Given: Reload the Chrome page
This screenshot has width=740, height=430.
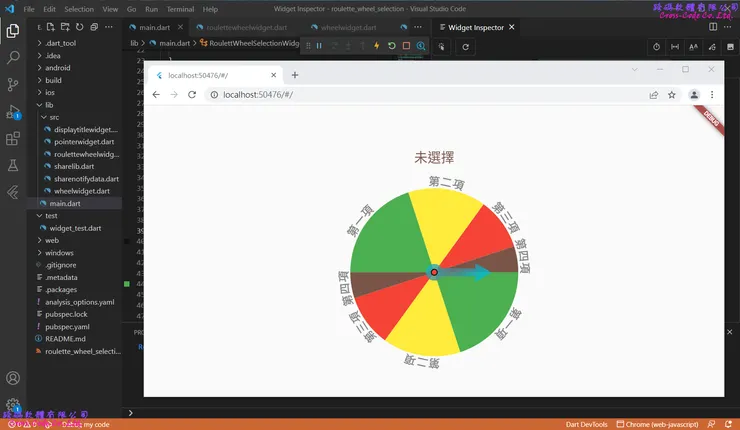Looking at the screenshot, I should (x=192, y=94).
